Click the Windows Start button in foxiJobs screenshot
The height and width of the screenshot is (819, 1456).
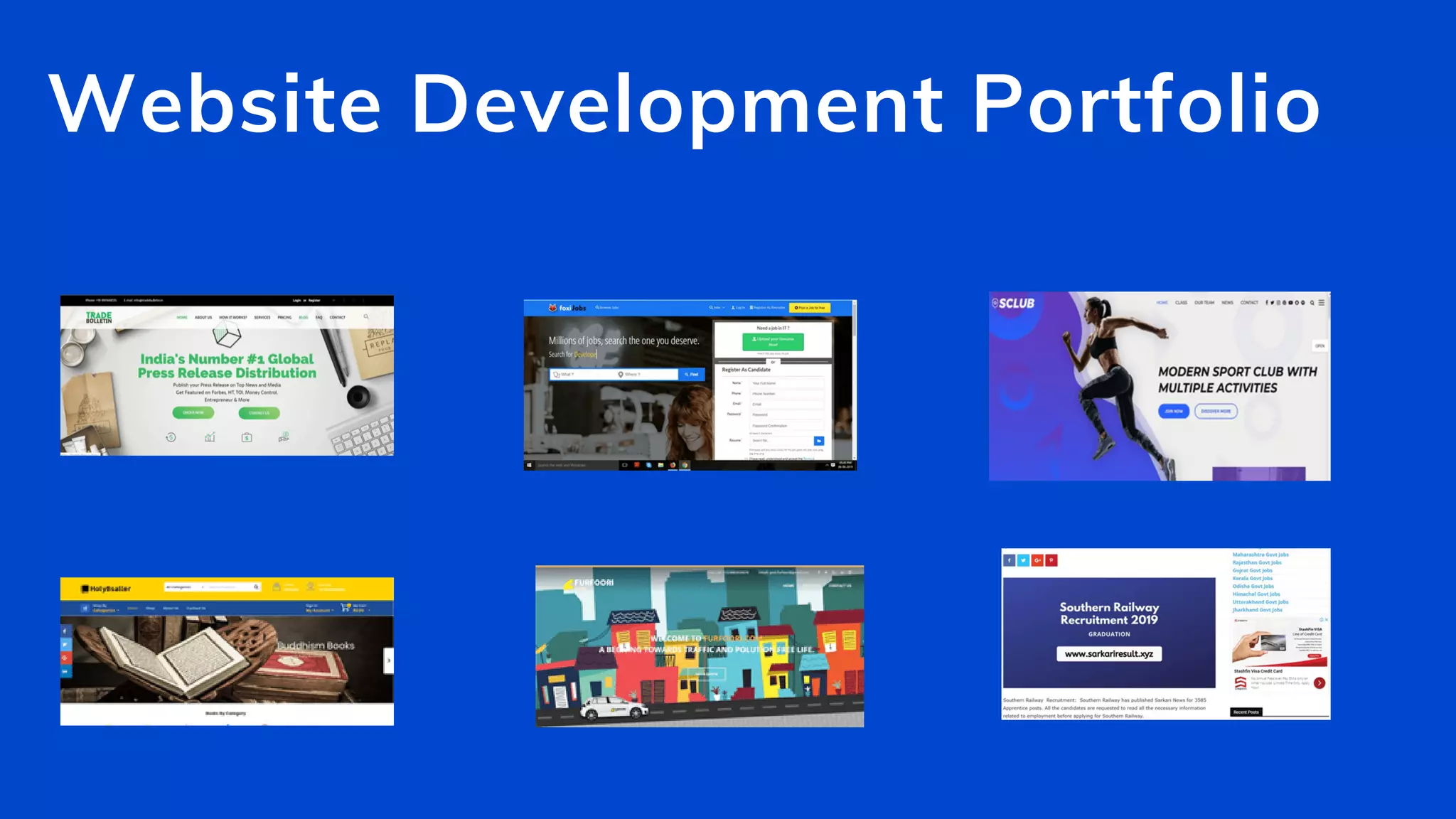(x=529, y=465)
